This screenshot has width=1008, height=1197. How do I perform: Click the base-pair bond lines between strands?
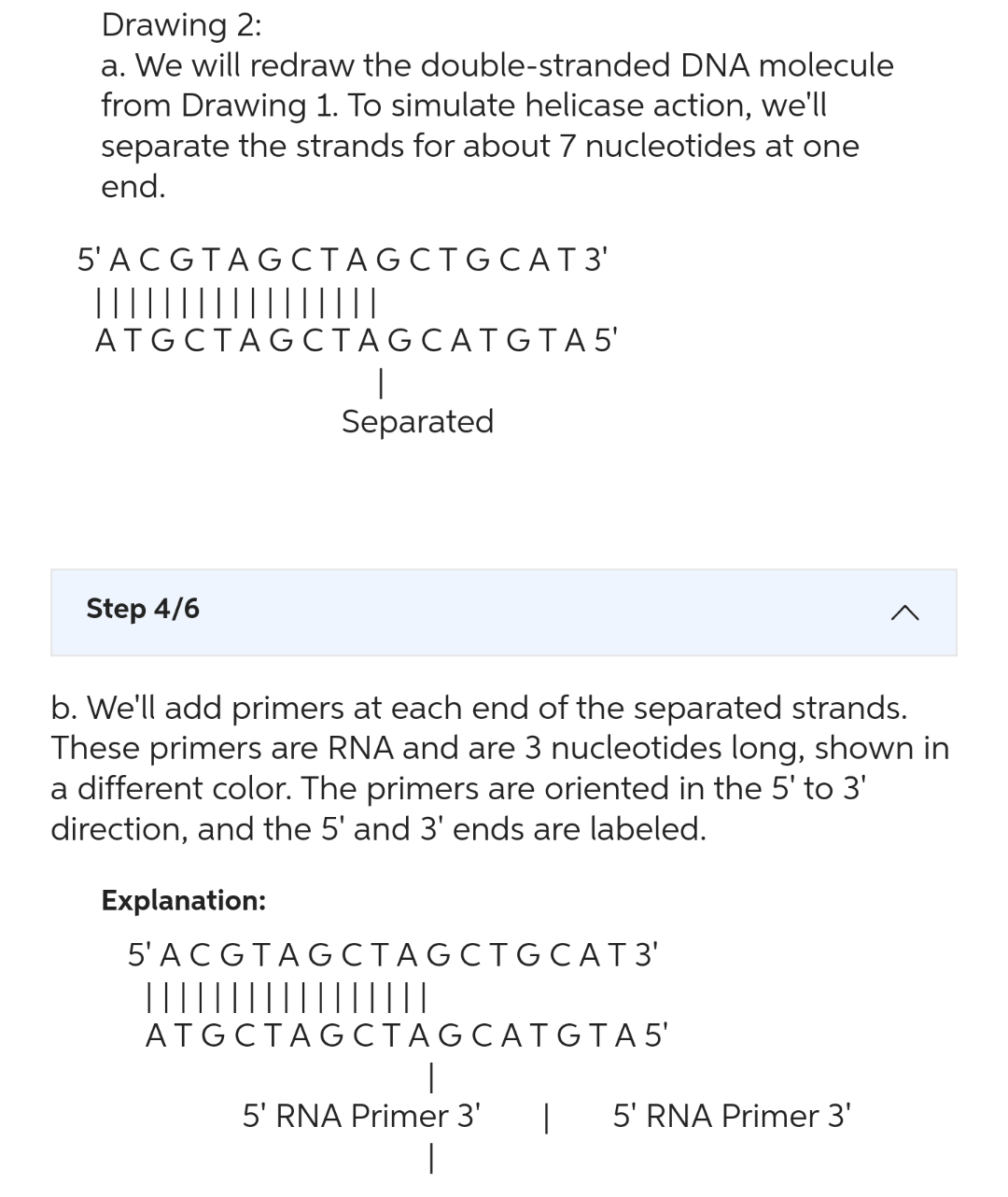[233, 301]
